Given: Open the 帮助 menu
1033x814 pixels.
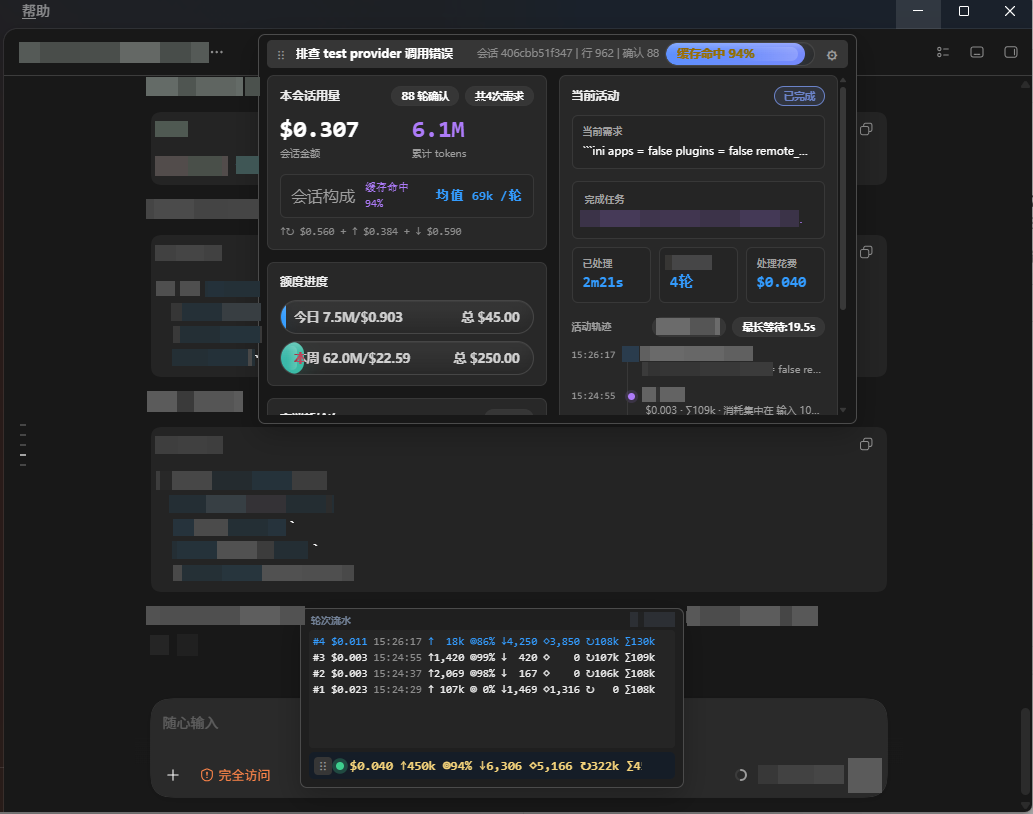Looking at the screenshot, I should tap(36, 11).
